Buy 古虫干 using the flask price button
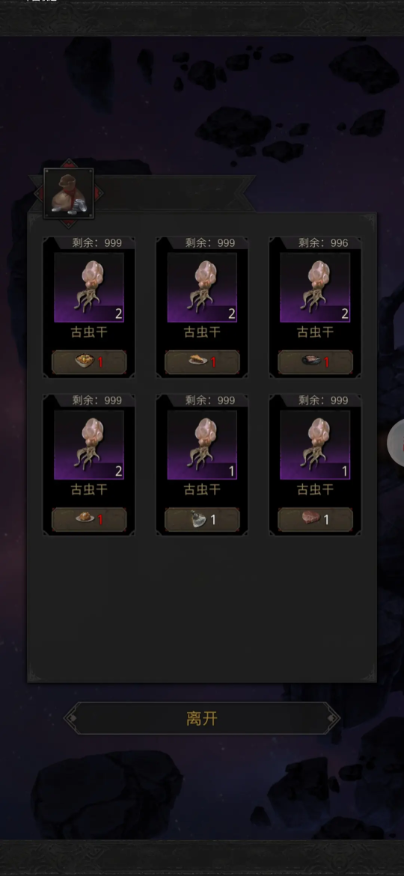Screen dimensions: 404x876 [x=202, y=520]
